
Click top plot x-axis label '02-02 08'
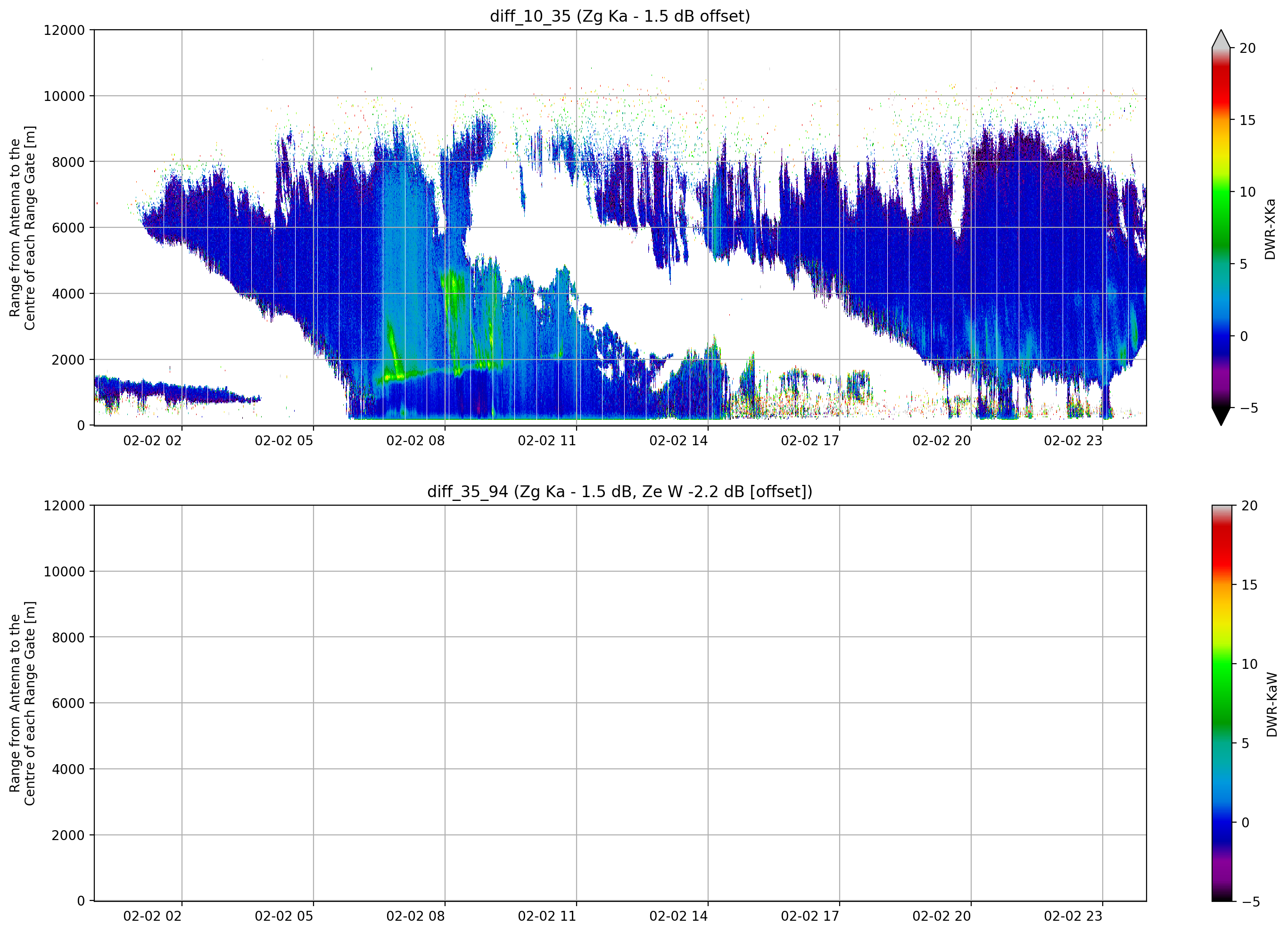[x=416, y=441]
